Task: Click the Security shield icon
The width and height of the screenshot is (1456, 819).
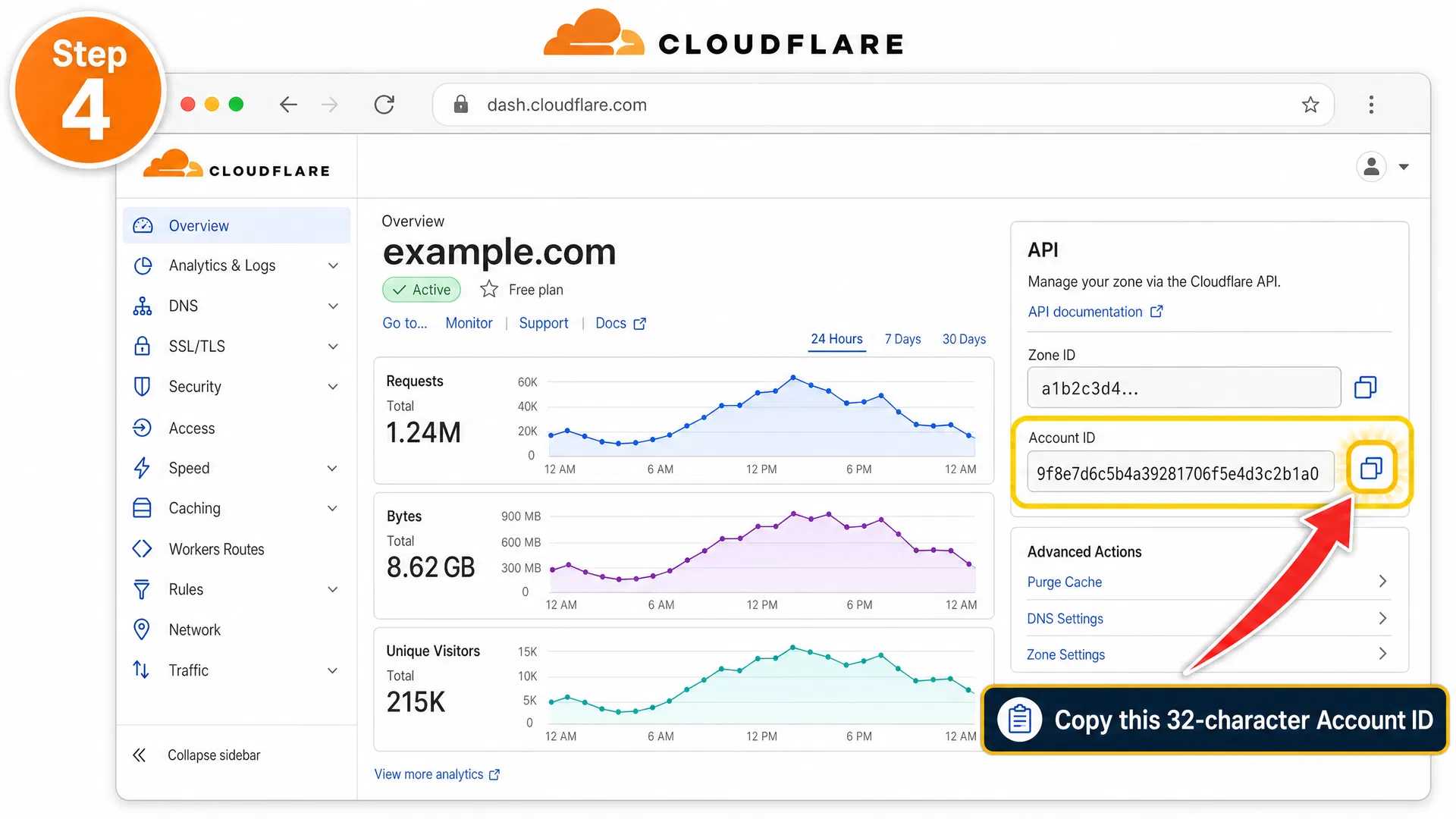Action: [142, 387]
